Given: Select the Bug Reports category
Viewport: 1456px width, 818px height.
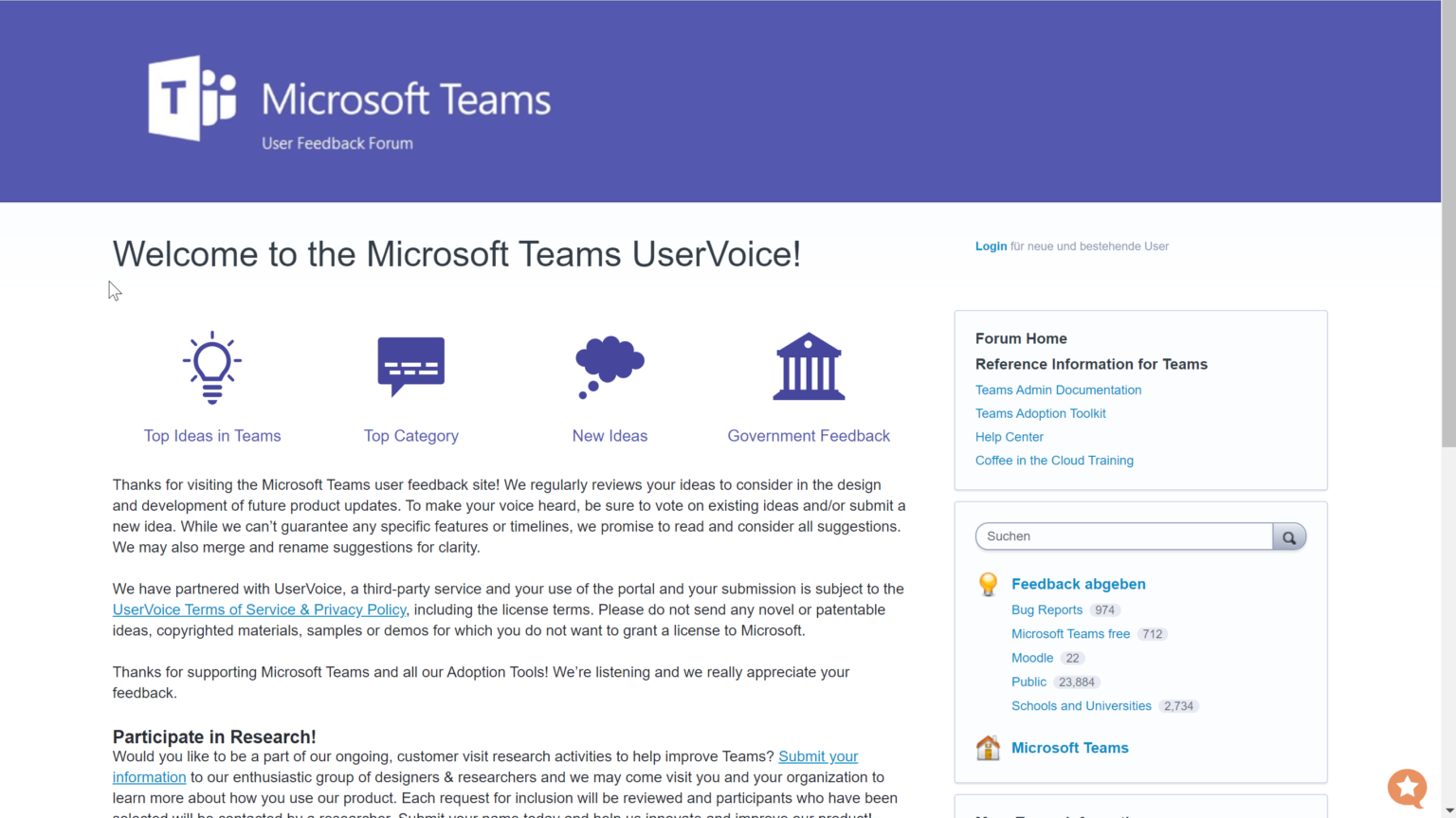Looking at the screenshot, I should 1046,609.
